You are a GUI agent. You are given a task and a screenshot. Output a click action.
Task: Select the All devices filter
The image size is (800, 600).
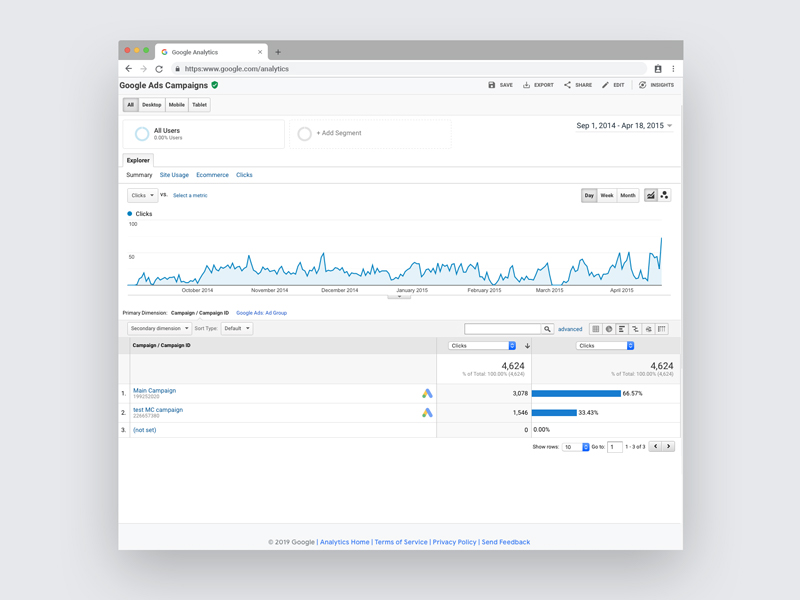tap(131, 105)
